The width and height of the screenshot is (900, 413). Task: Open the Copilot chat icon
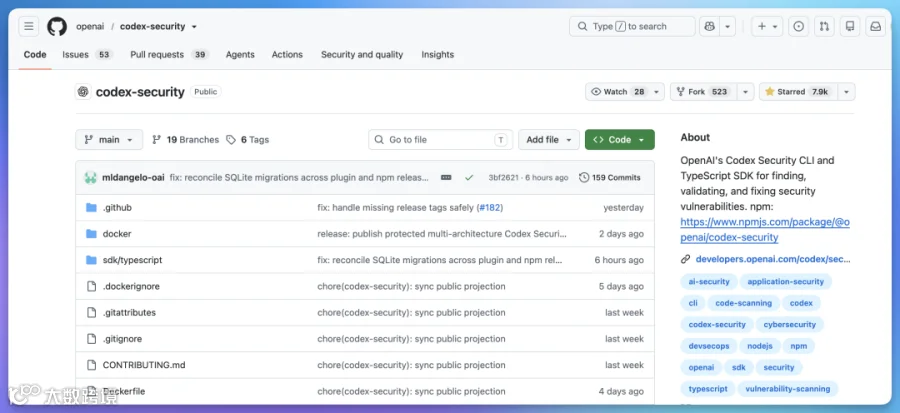[x=709, y=26]
